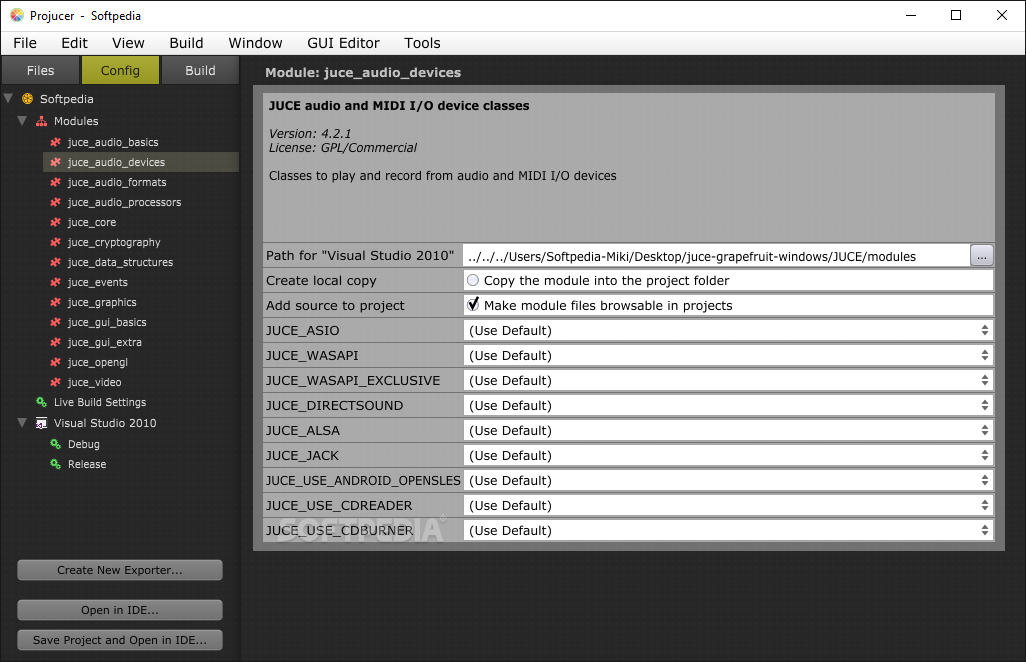This screenshot has height=662, width=1026.
Task: Collapse the Softpedia project tree node
Action: click(x=9, y=99)
